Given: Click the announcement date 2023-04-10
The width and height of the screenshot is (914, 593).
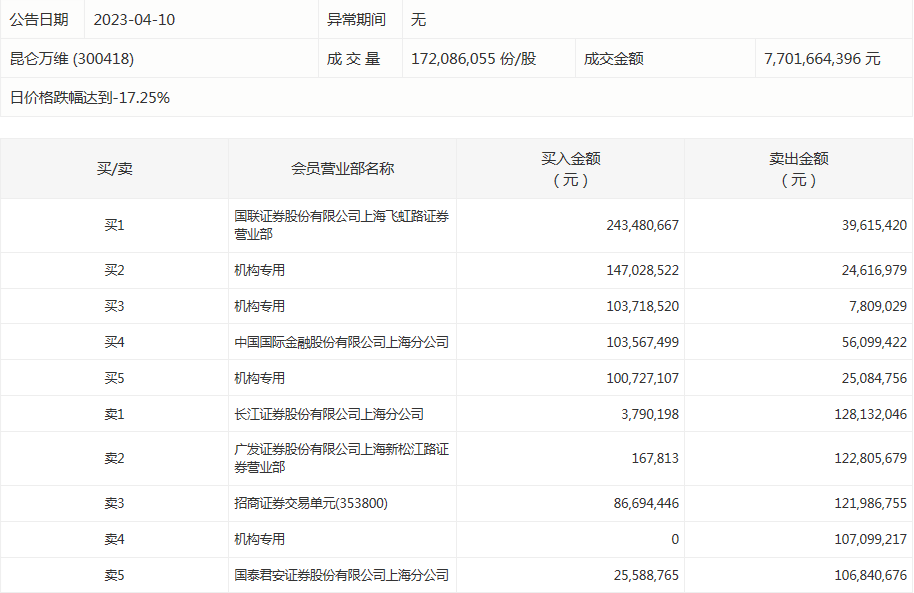Looking at the screenshot, I should point(134,19).
